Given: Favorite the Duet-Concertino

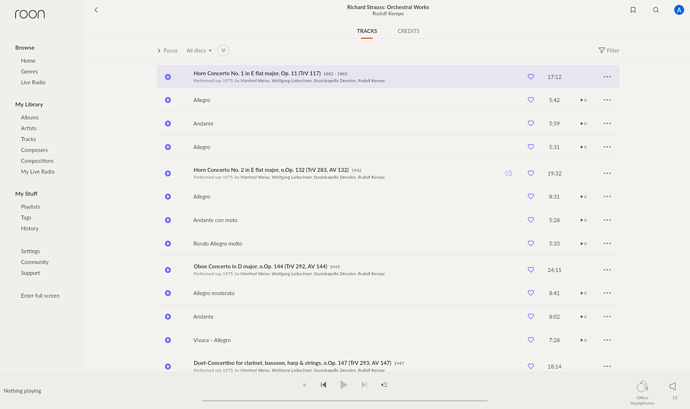Looking at the screenshot, I should click(x=531, y=366).
